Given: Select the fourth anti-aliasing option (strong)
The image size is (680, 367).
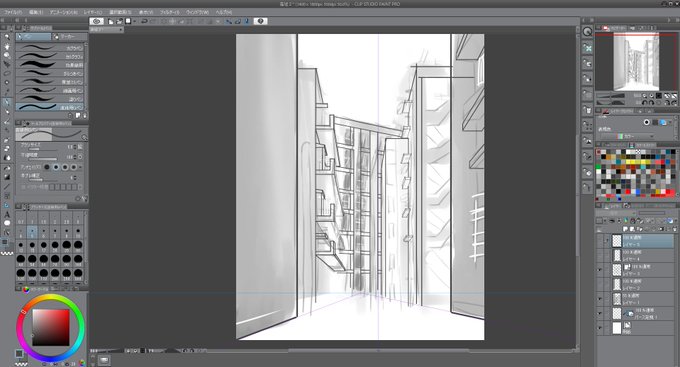Looking at the screenshot, I should tap(74, 167).
